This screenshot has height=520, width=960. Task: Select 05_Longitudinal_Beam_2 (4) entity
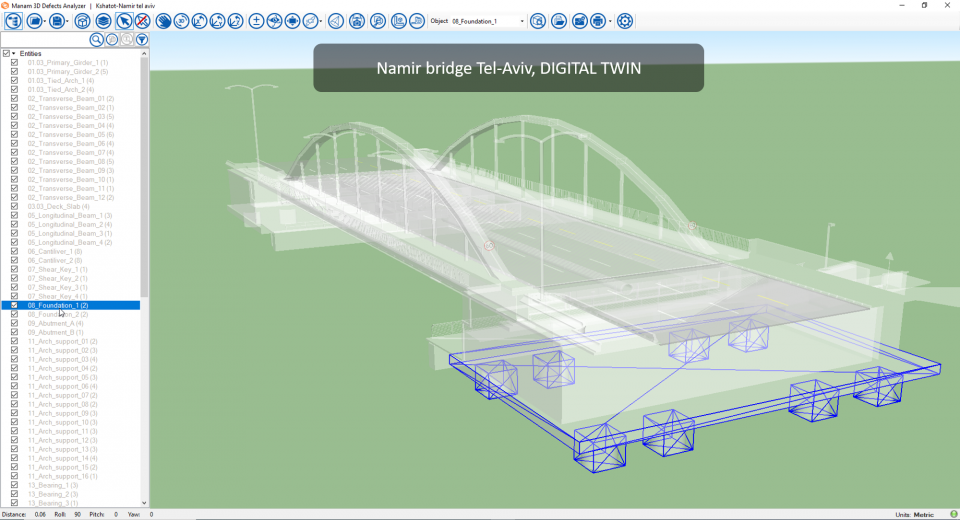click(70, 225)
